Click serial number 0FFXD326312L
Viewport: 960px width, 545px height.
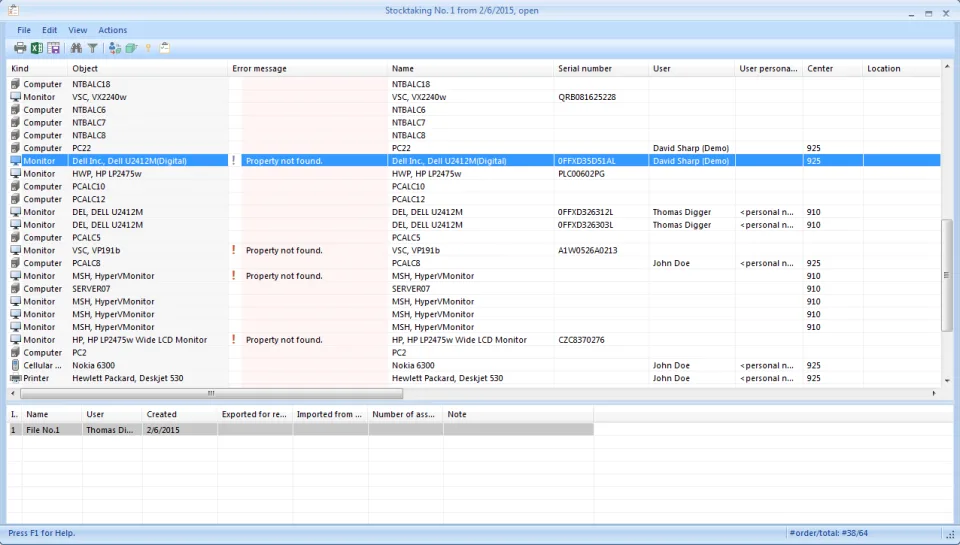[x=585, y=212]
